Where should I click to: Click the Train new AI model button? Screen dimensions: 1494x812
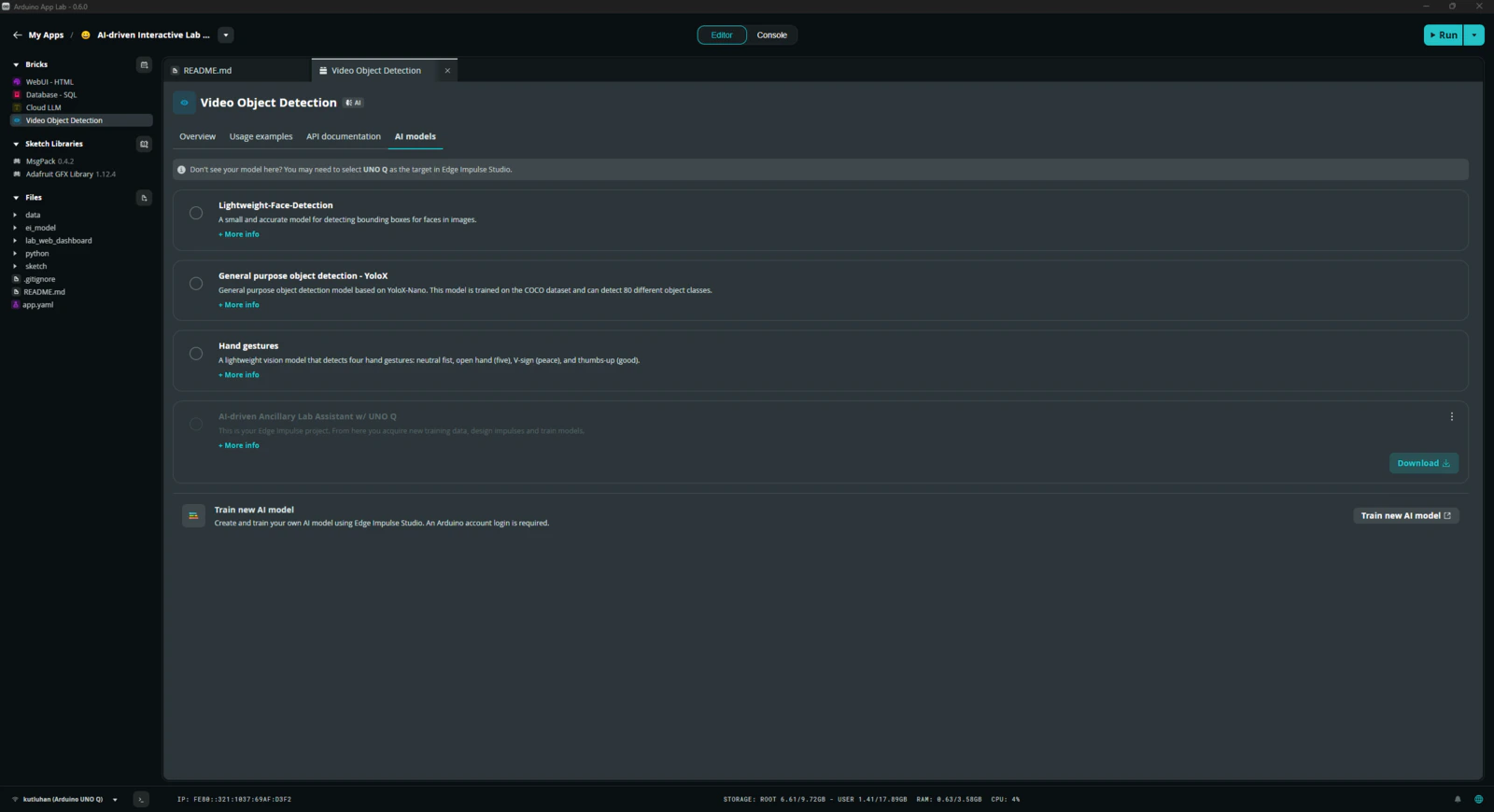click(x=1406, y=515)
